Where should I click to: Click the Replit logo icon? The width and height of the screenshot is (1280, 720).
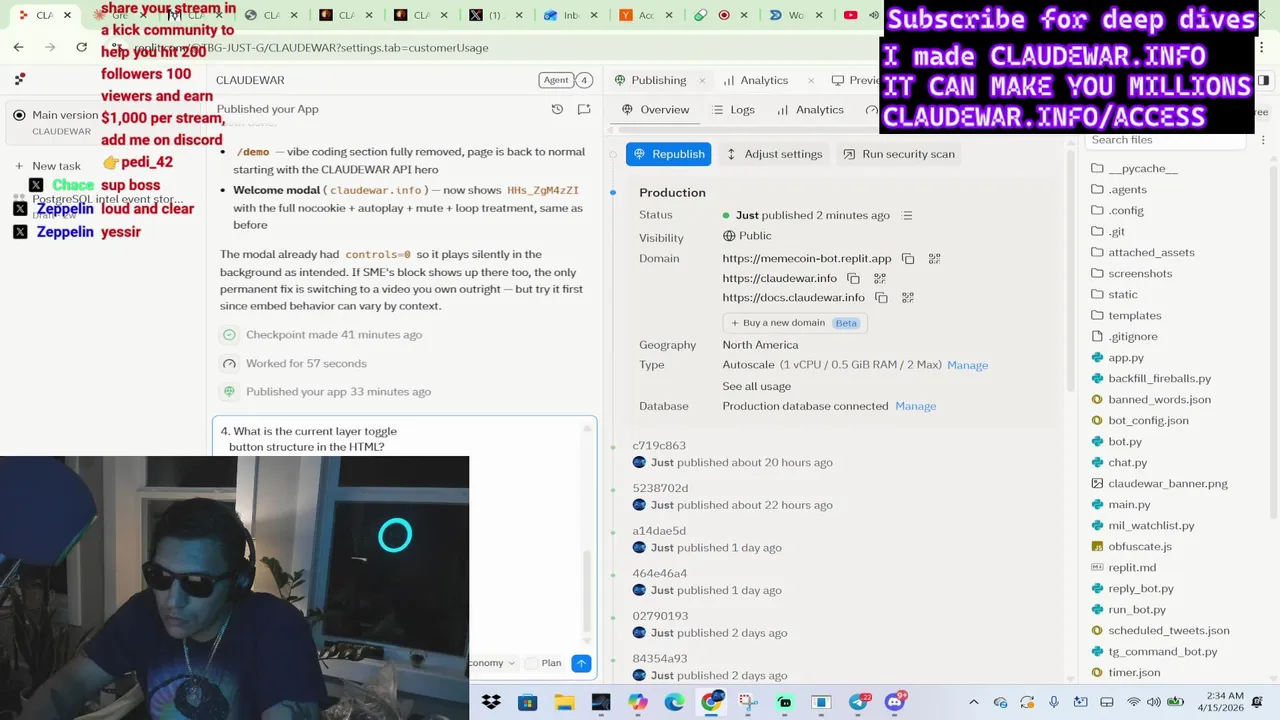point(19,79)
